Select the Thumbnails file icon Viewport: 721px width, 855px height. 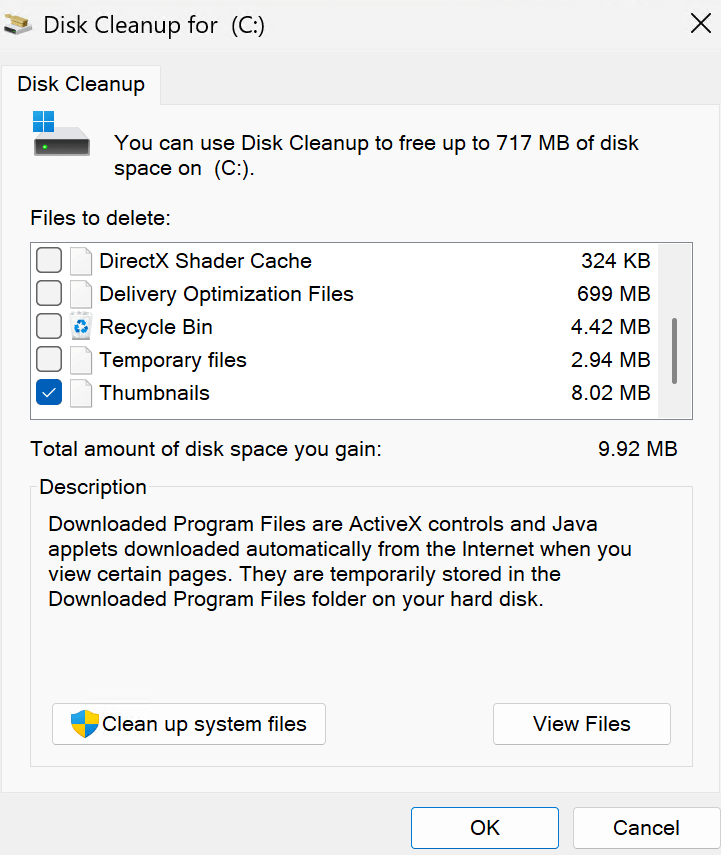[81, 393]
